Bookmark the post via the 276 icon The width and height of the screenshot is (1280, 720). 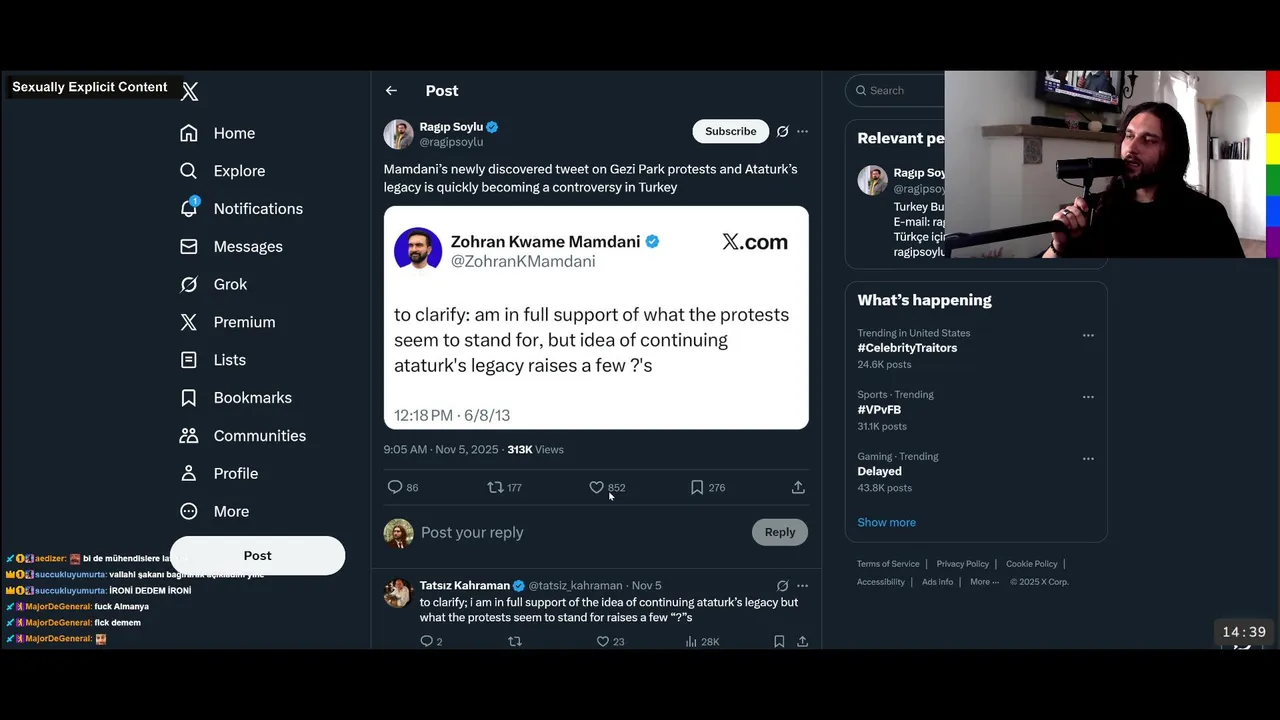697,487
